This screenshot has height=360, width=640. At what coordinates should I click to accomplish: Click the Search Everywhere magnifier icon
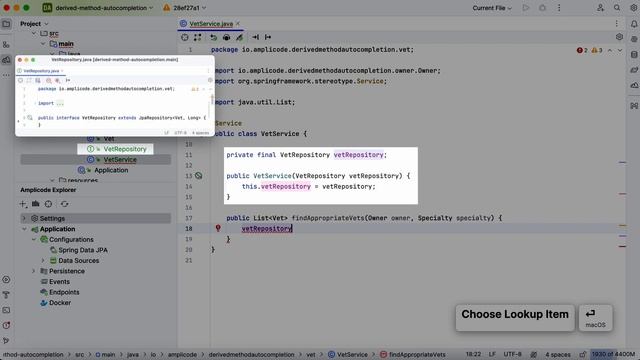[617, 8]
